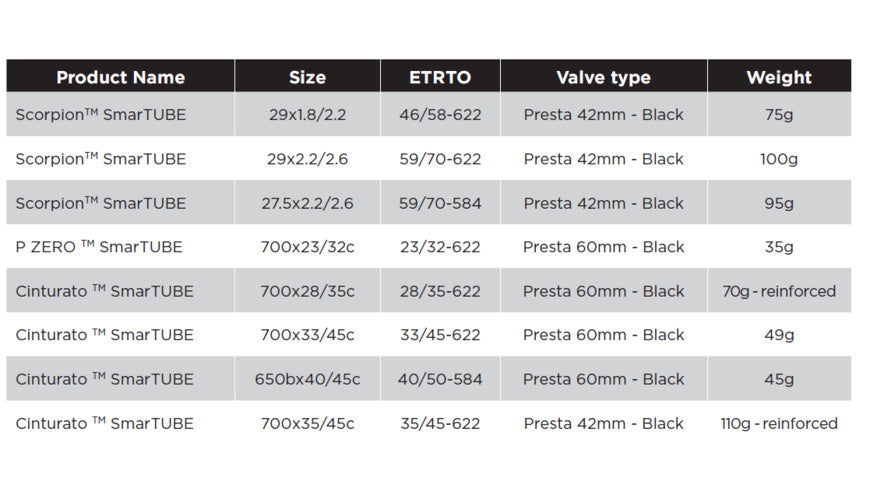Image resolution: width=870 pixels, height=489 pixels.
Task: Click the Product Name column header
Action: (x=120, y=77)
